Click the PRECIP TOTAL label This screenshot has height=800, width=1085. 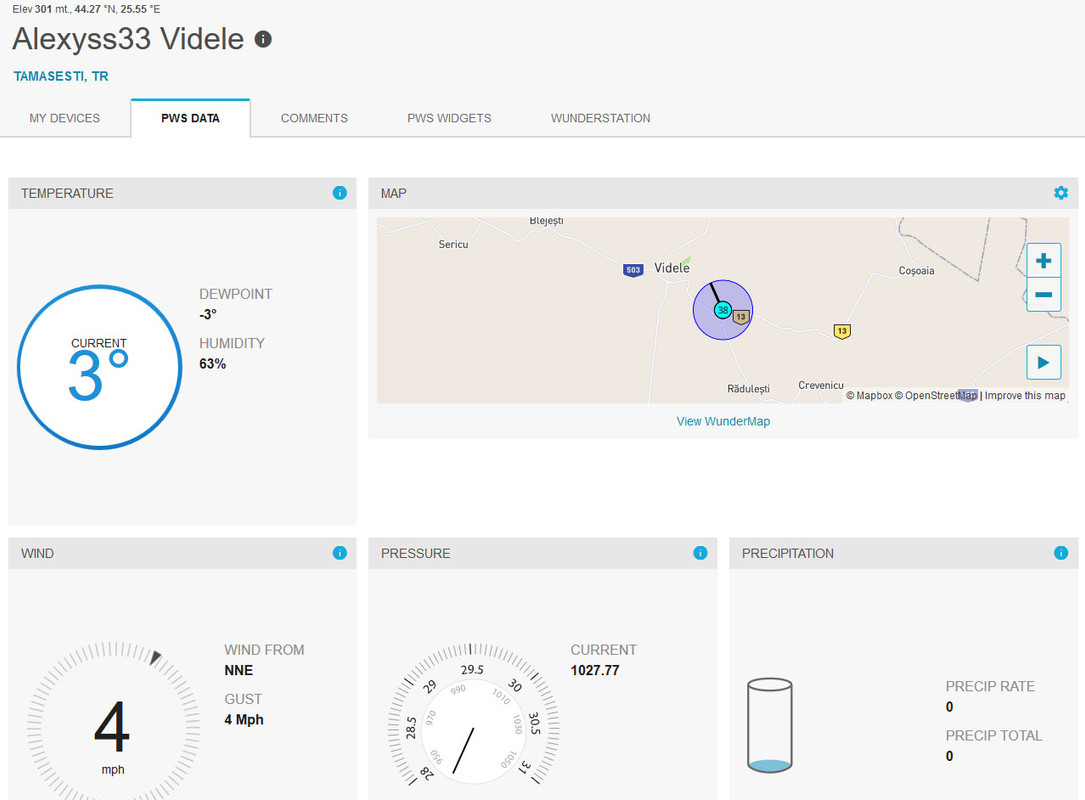994,736
